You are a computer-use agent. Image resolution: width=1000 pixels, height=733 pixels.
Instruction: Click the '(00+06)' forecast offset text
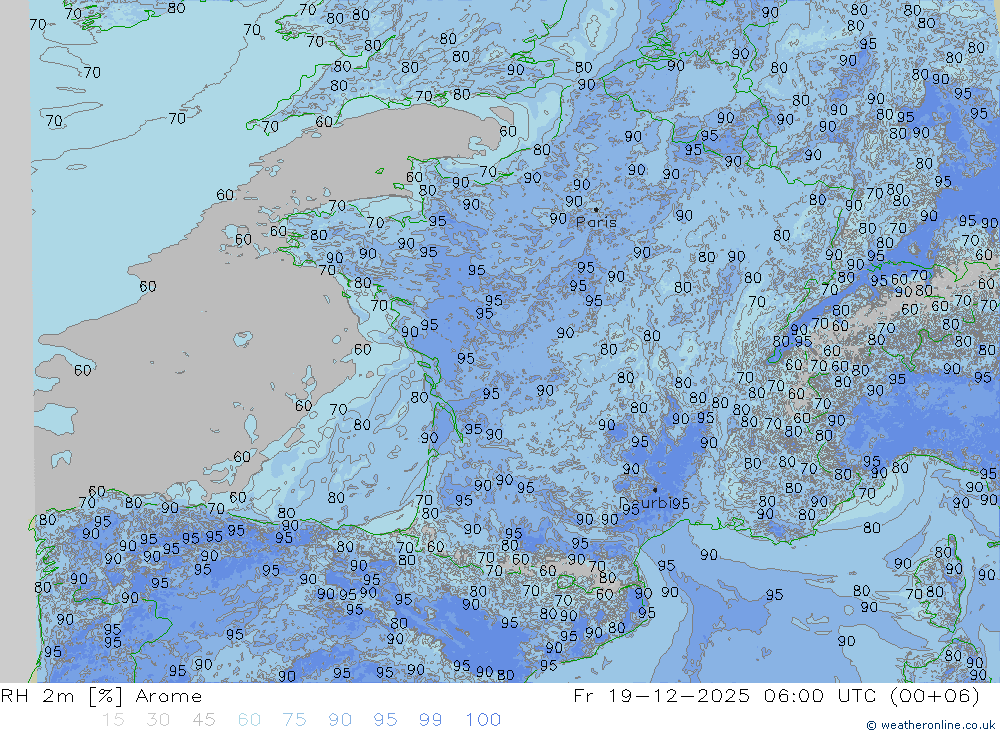pos(934,696)
